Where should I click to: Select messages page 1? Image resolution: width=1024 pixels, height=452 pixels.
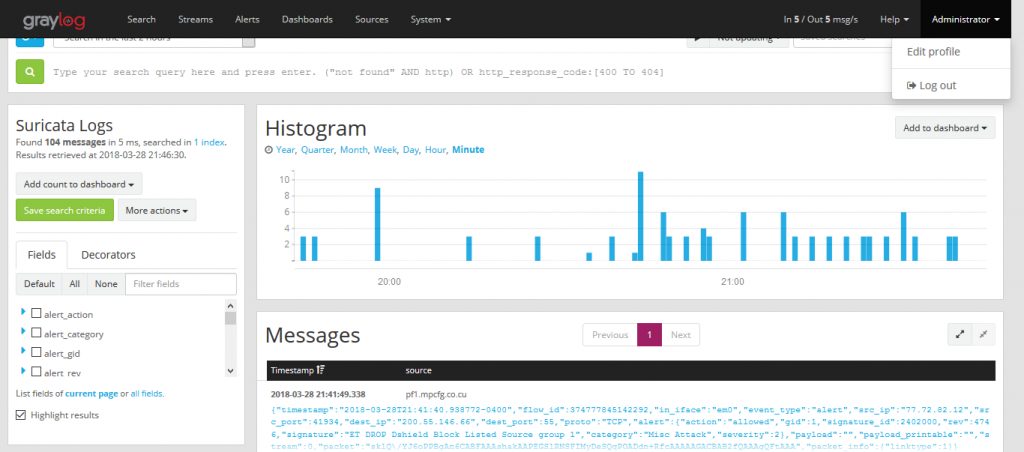click(649, 334)
